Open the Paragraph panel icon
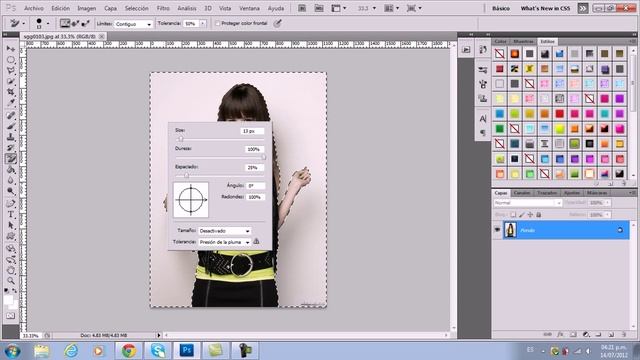This screenshot has height=360, width=640. tap(483, 133)
